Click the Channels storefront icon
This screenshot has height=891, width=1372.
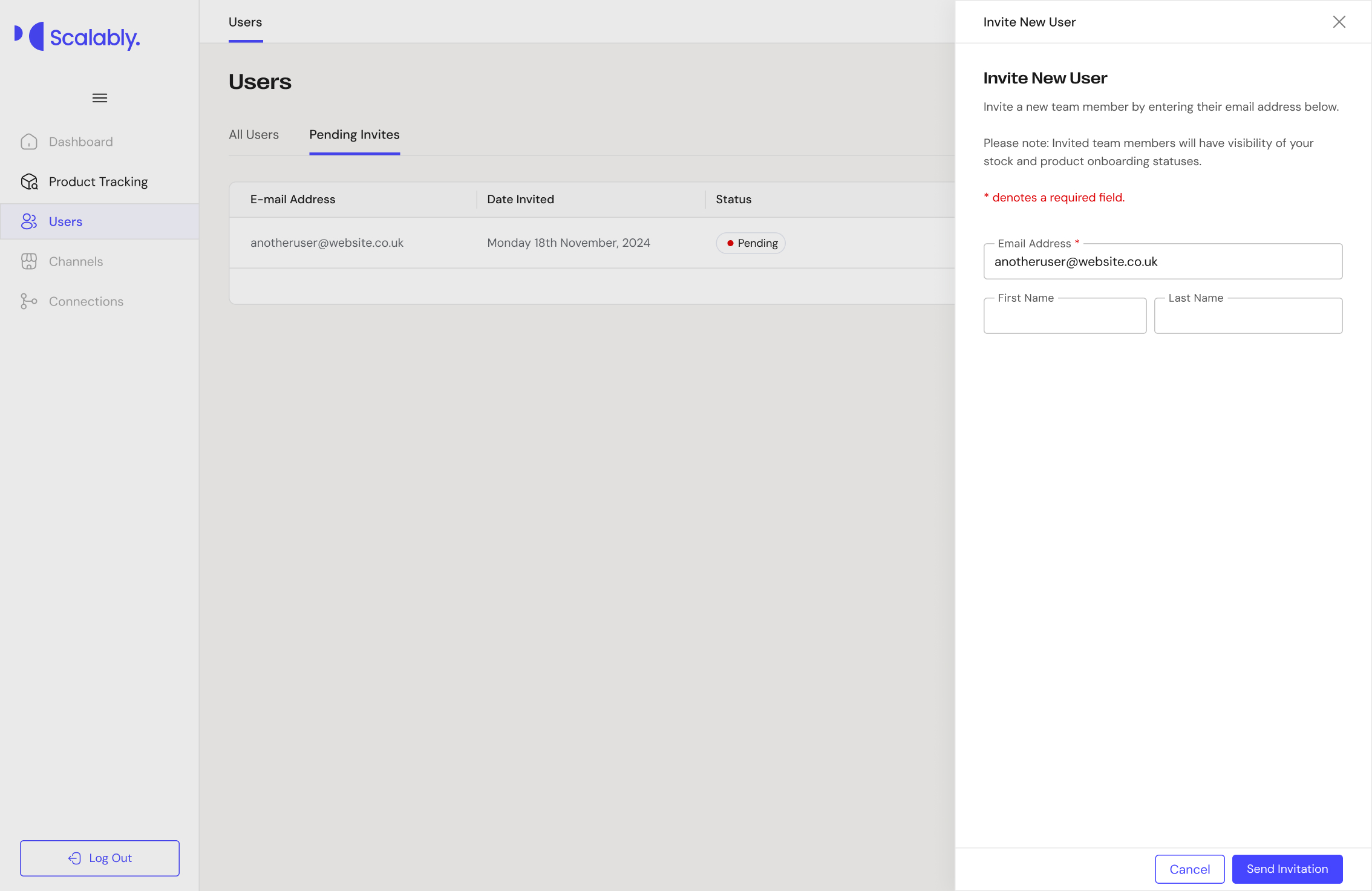click(29, 261)
